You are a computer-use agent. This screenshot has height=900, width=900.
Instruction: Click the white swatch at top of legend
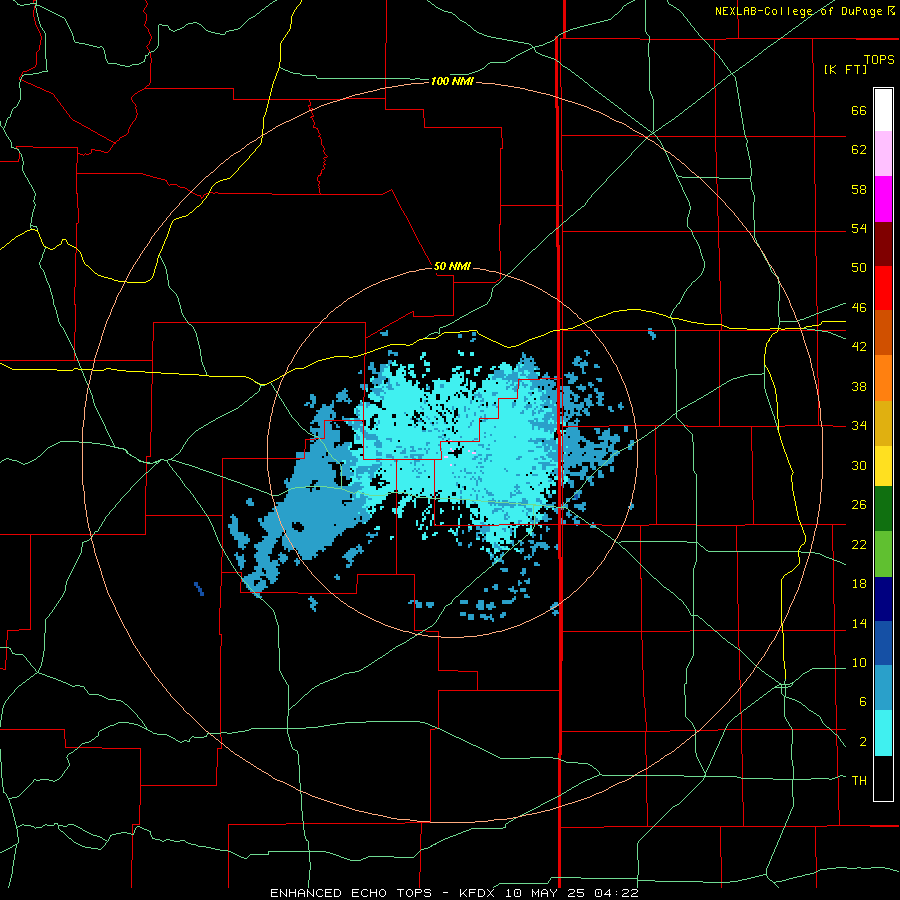(x=883, y=110)
